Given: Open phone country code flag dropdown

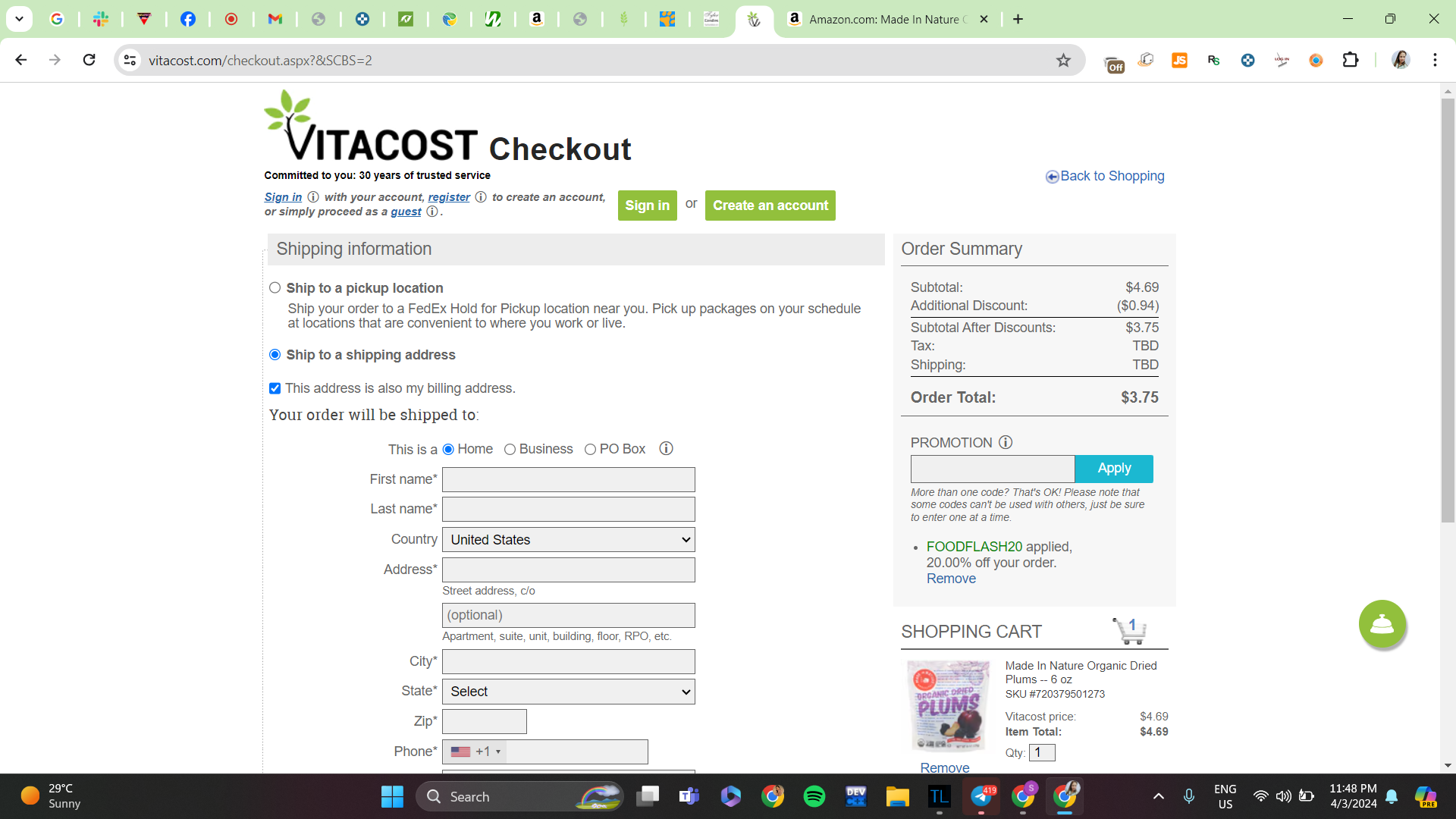Looking at the screenshot, I should (x=475, y=752).
